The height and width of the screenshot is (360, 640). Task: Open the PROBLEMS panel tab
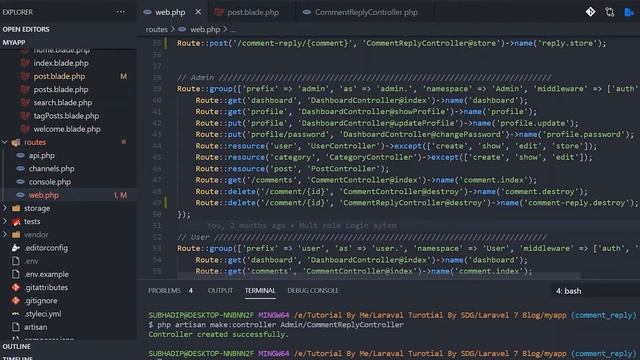(164, 291)
